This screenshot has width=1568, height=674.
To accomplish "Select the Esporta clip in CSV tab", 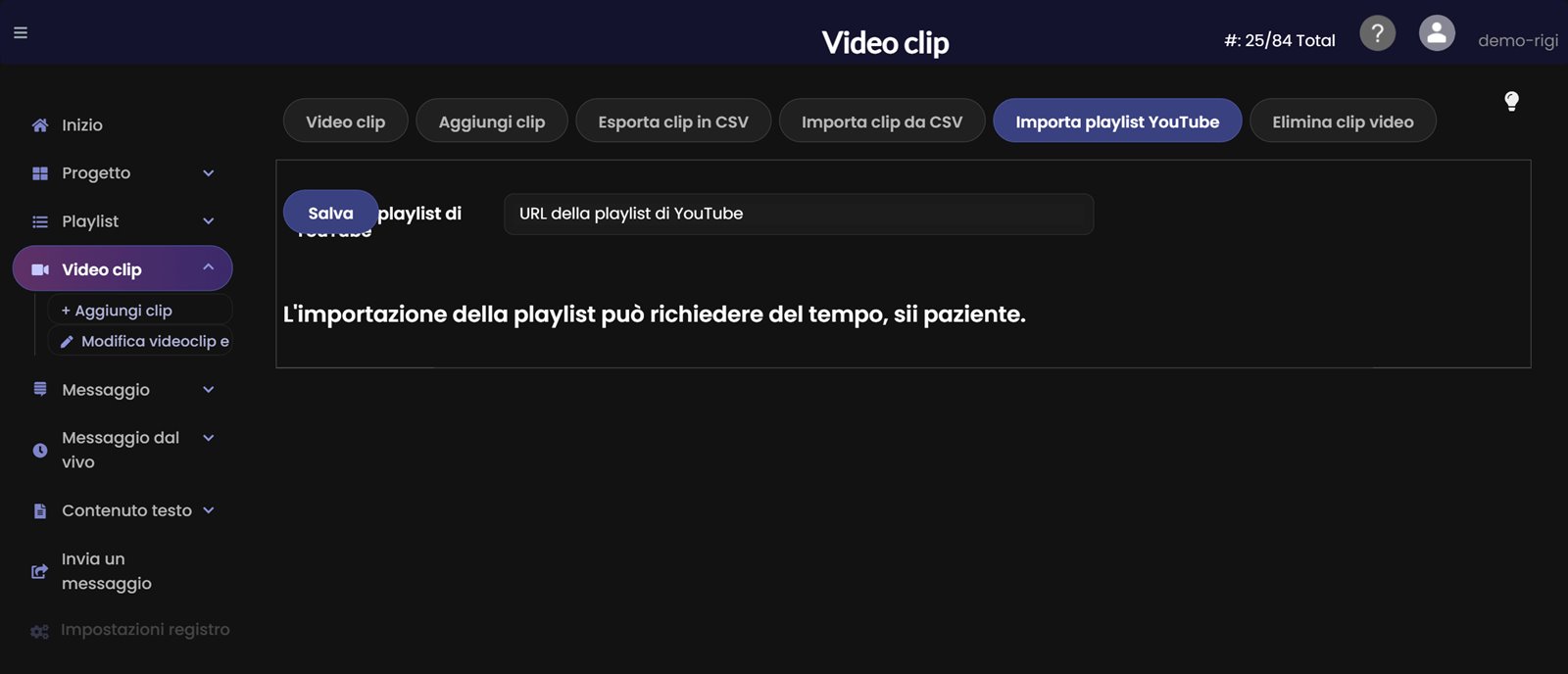I will click(x=673, y=120).
